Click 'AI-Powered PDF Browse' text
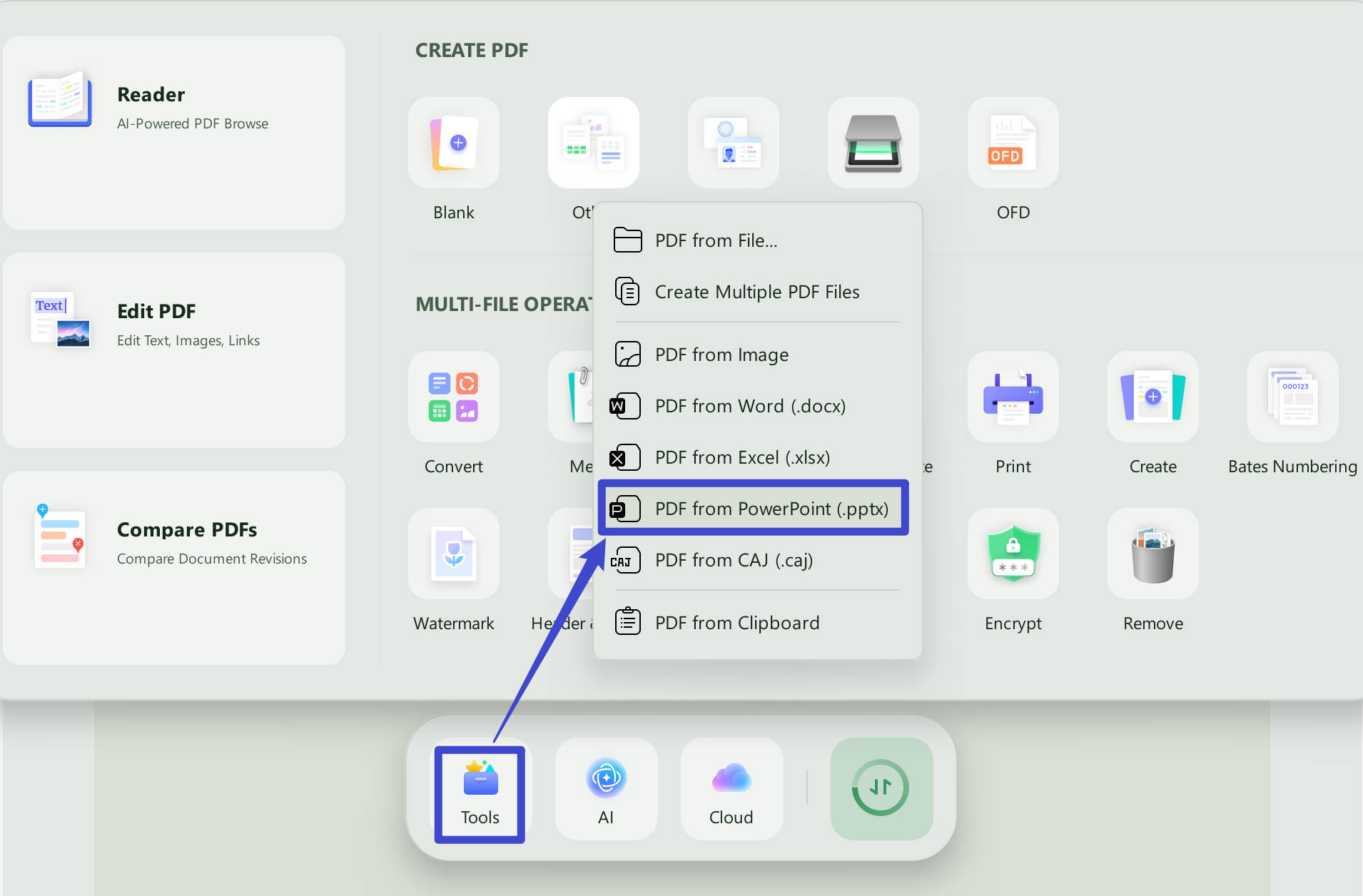 coord(193,123)
